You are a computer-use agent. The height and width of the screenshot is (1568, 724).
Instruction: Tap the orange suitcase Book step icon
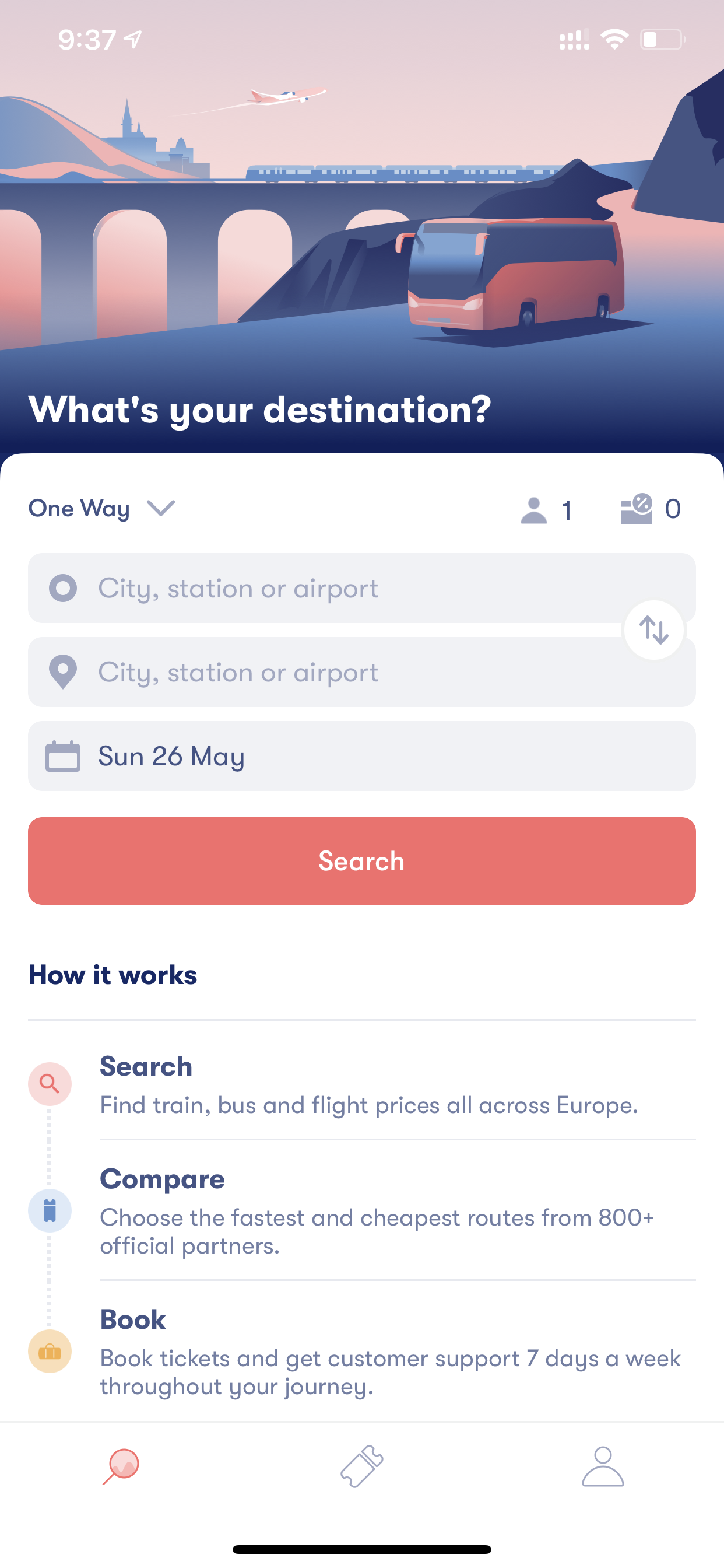[x=50, y=1352]
